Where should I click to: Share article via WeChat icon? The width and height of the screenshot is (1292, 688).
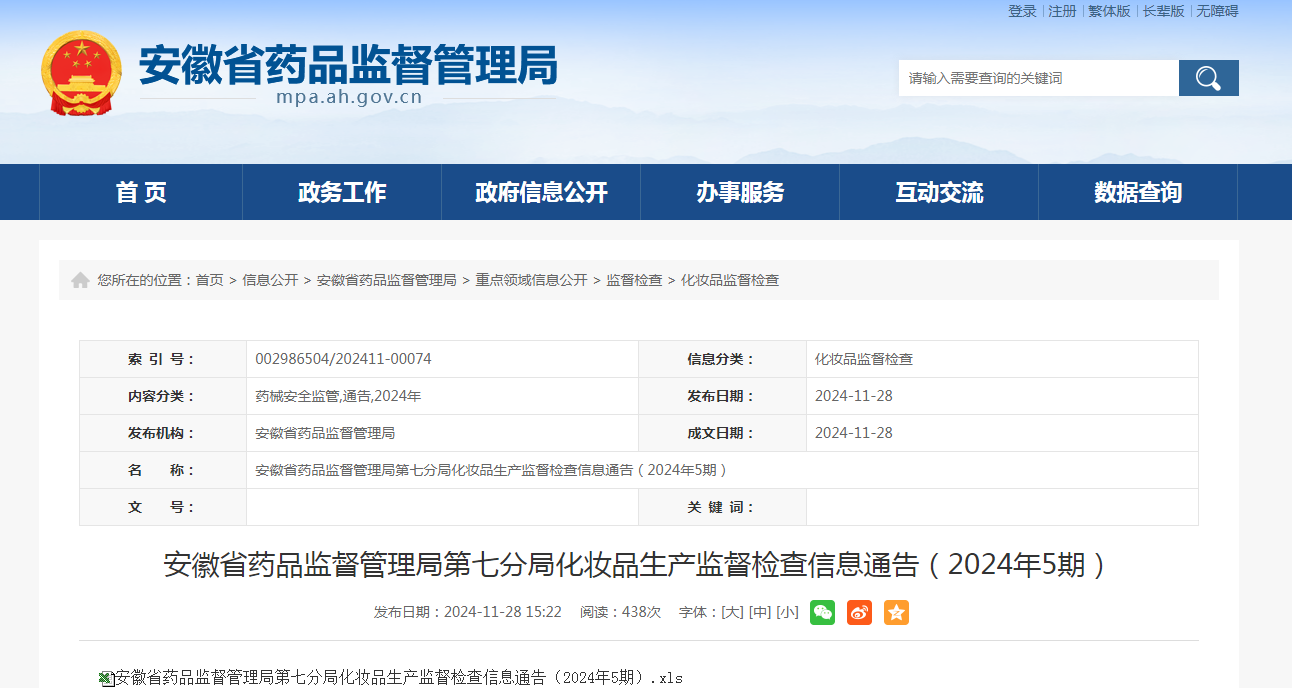(822, 612)
